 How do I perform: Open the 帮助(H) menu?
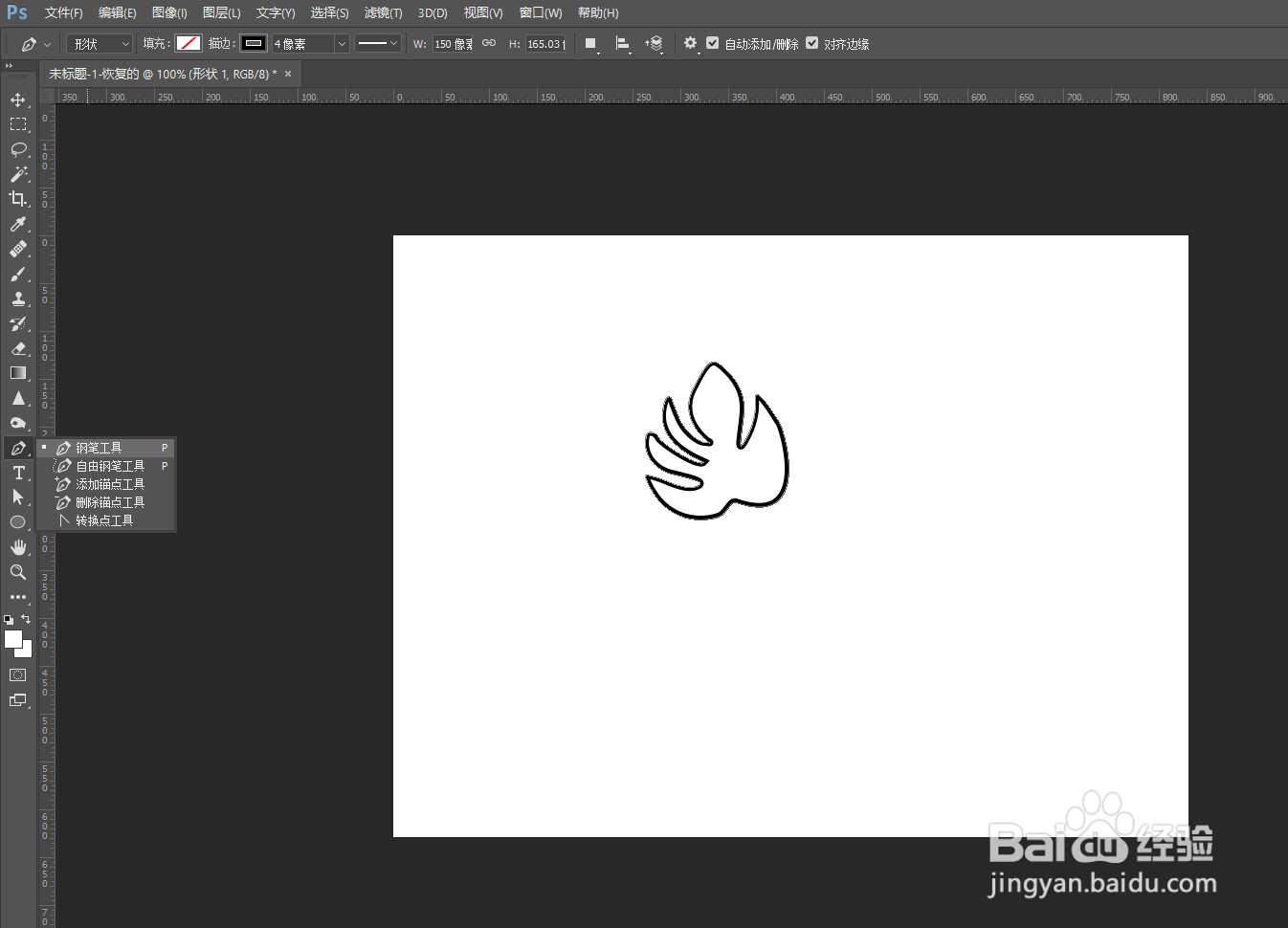click(x=598, y=12)
